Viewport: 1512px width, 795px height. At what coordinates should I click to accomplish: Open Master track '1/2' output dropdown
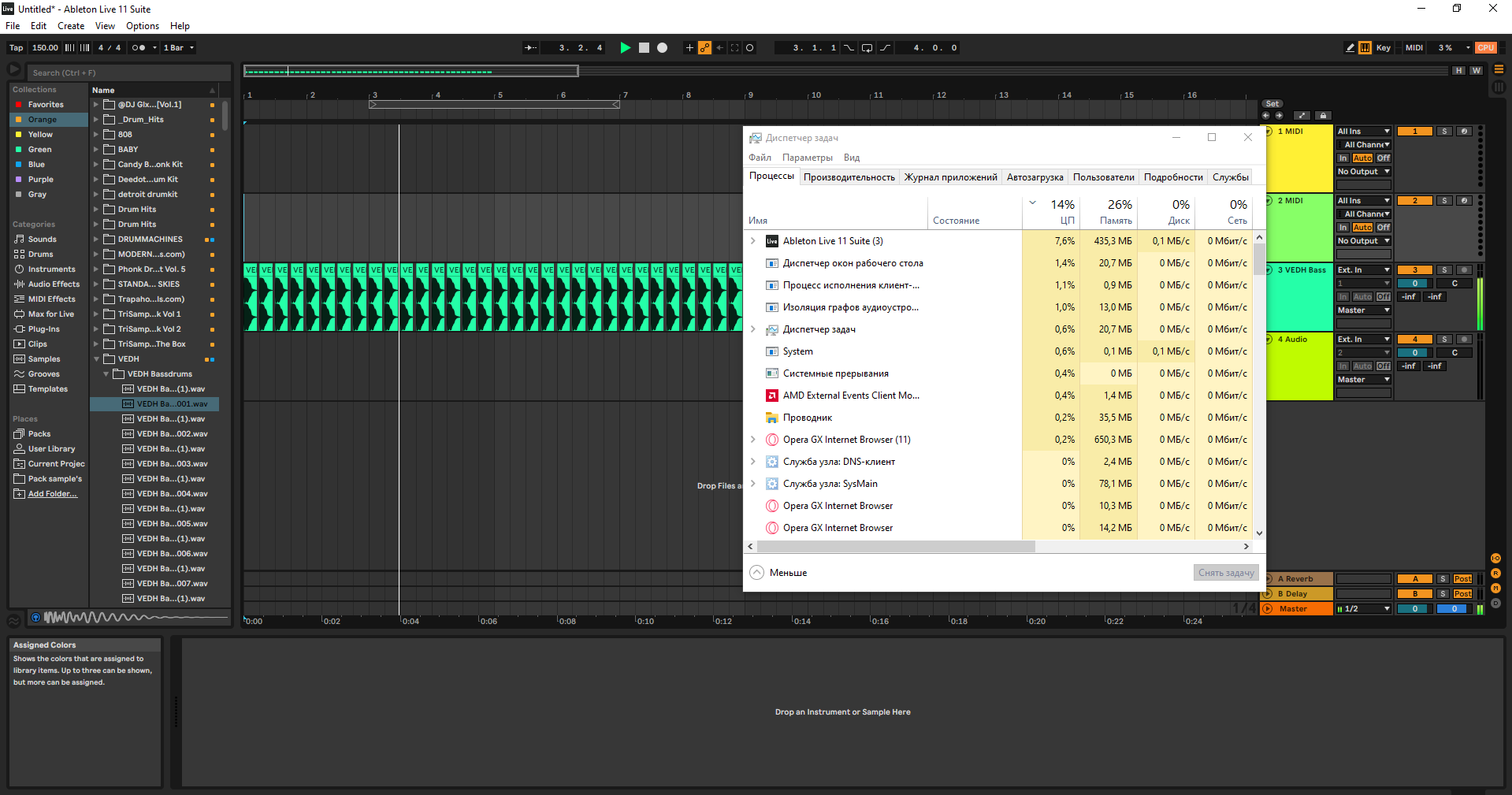(1364, 609)
